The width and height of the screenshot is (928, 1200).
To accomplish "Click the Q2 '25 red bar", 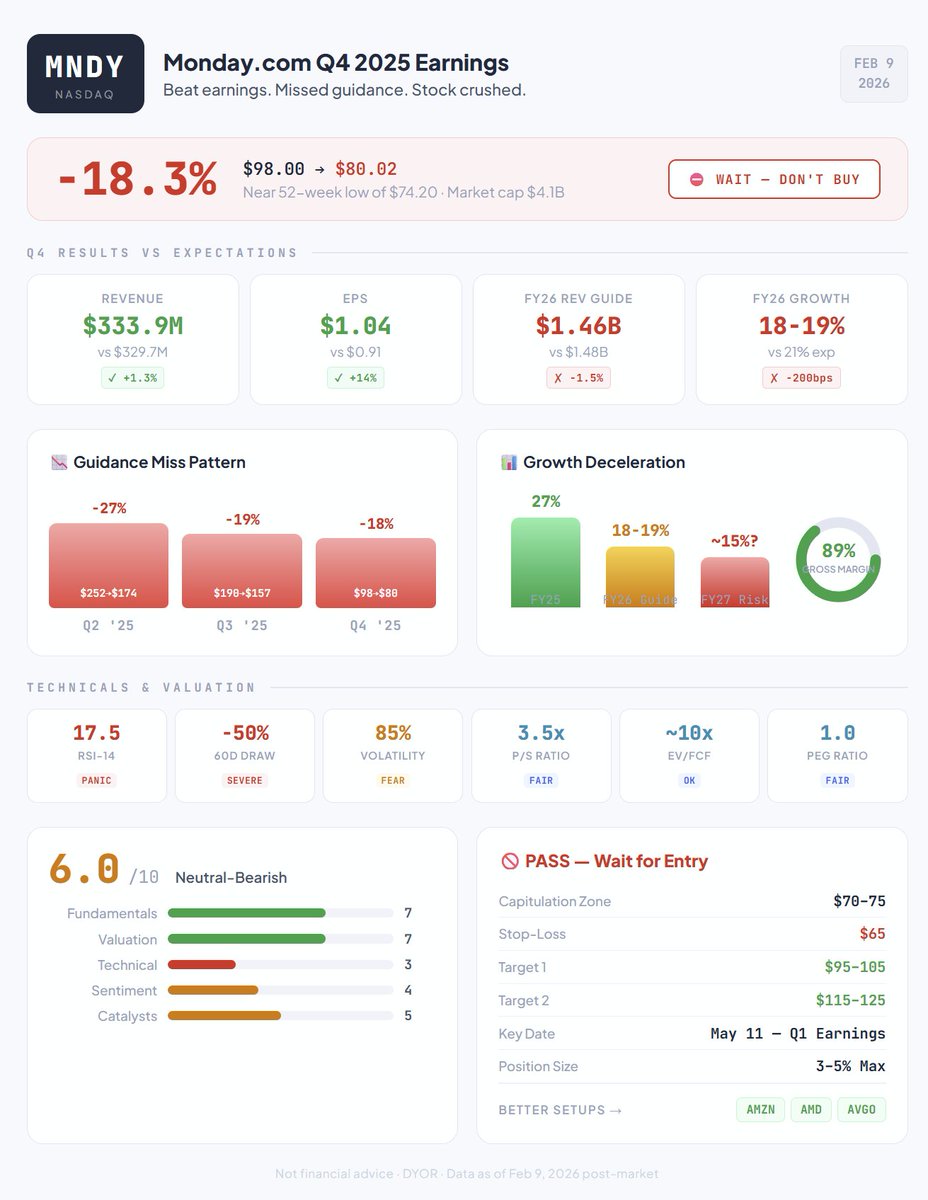I will [x=109, y=565].
